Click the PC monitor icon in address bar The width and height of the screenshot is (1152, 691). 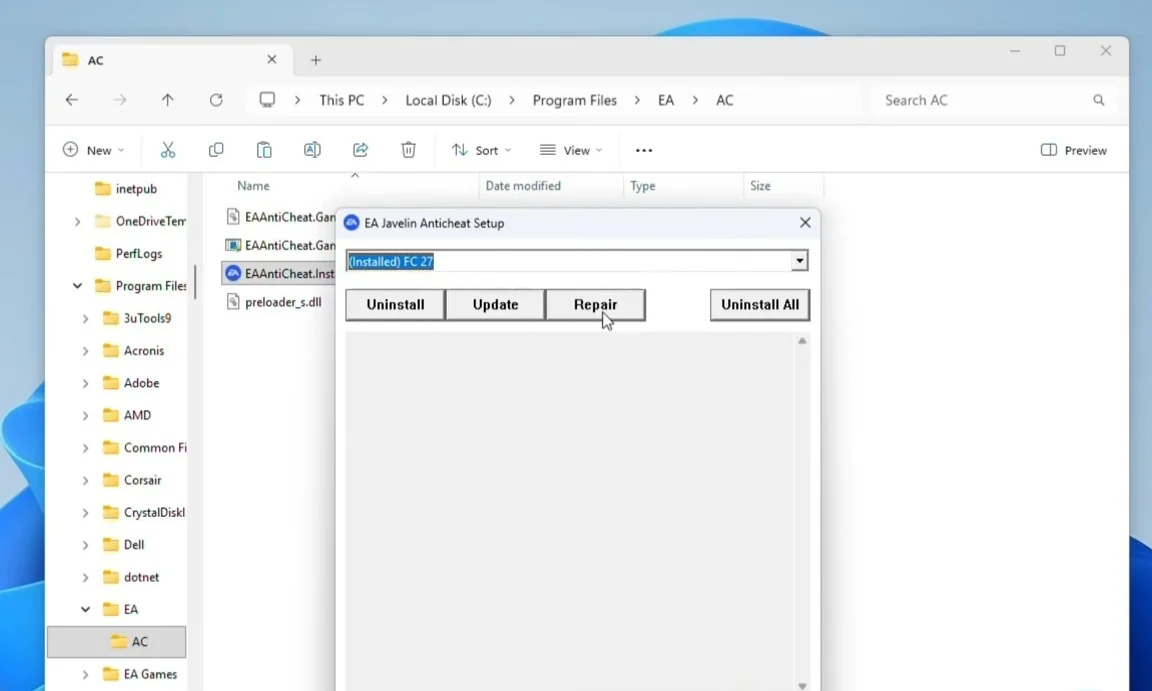click(267, 100)
